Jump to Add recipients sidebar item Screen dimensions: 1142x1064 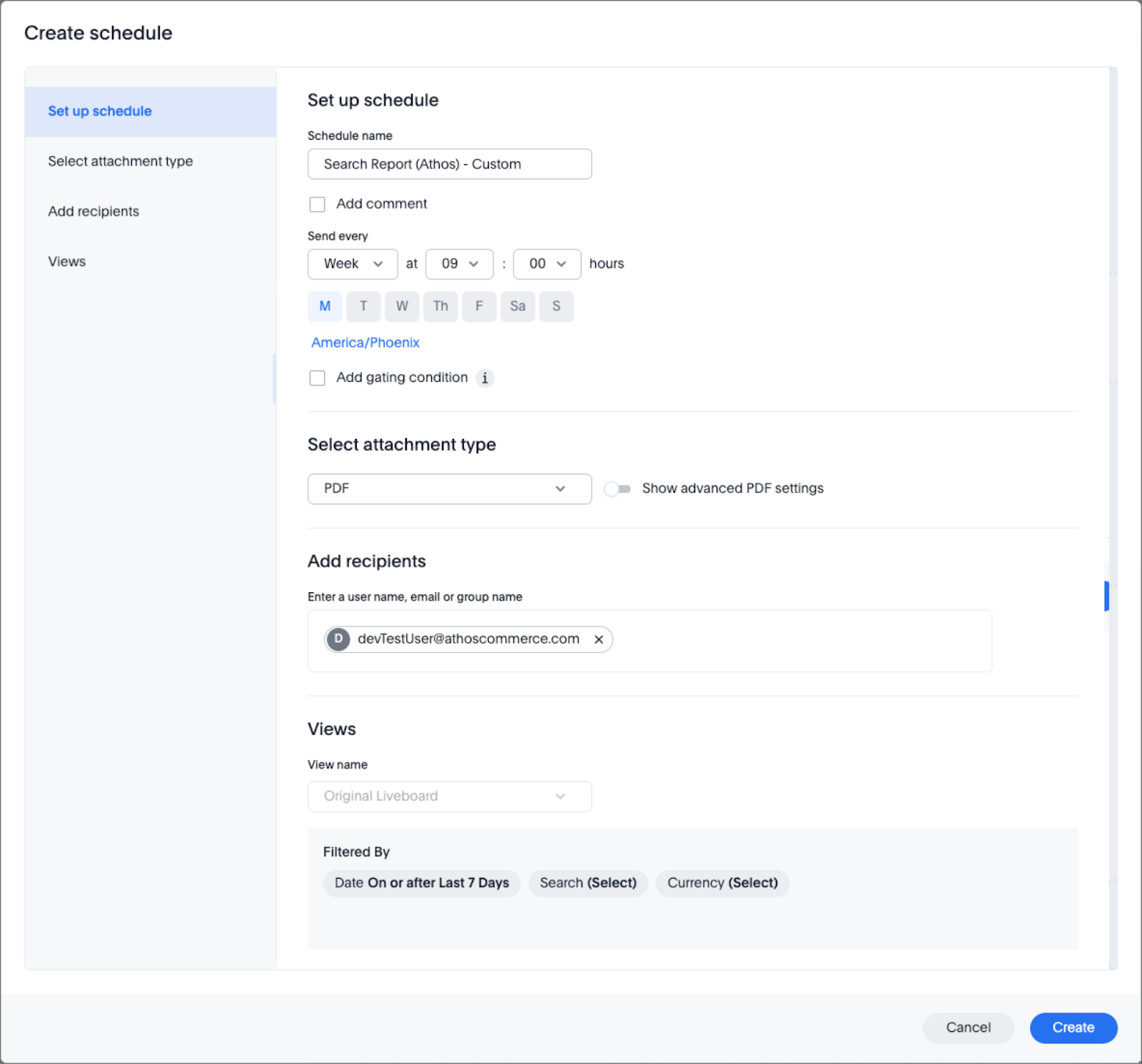click(x=94, y=211)
